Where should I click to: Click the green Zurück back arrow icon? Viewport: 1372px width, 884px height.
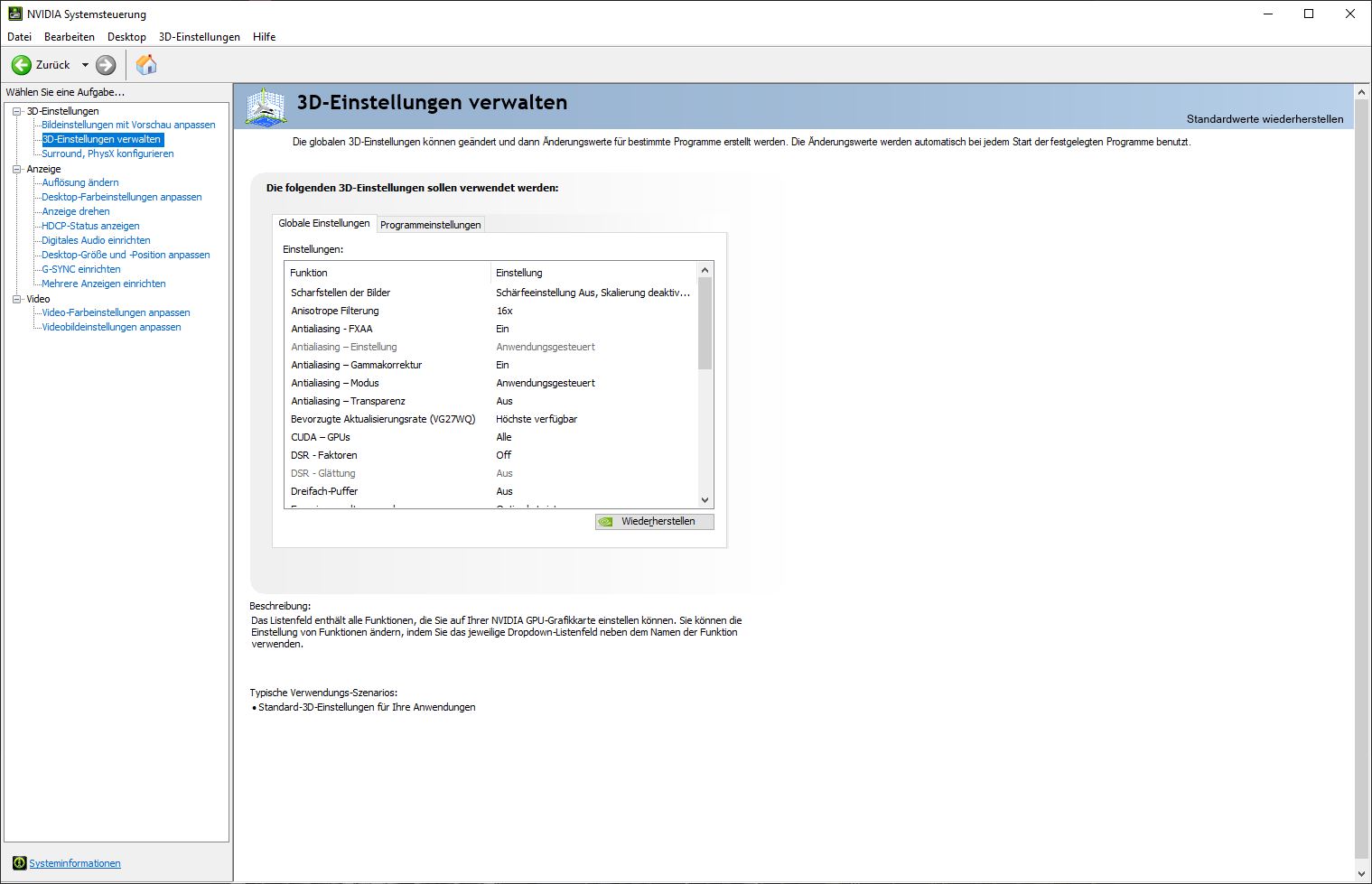(21, 65)
